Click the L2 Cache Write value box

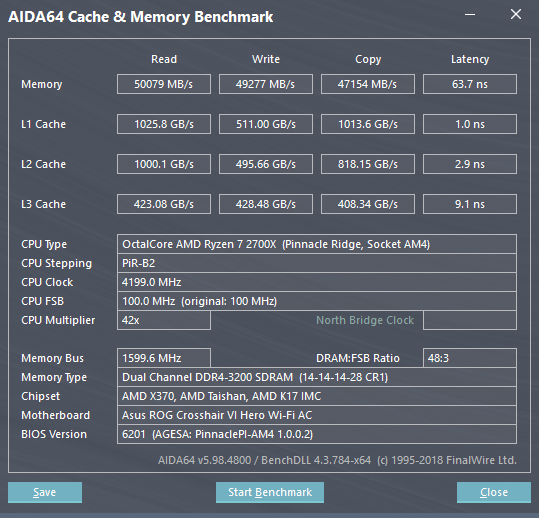266,164
